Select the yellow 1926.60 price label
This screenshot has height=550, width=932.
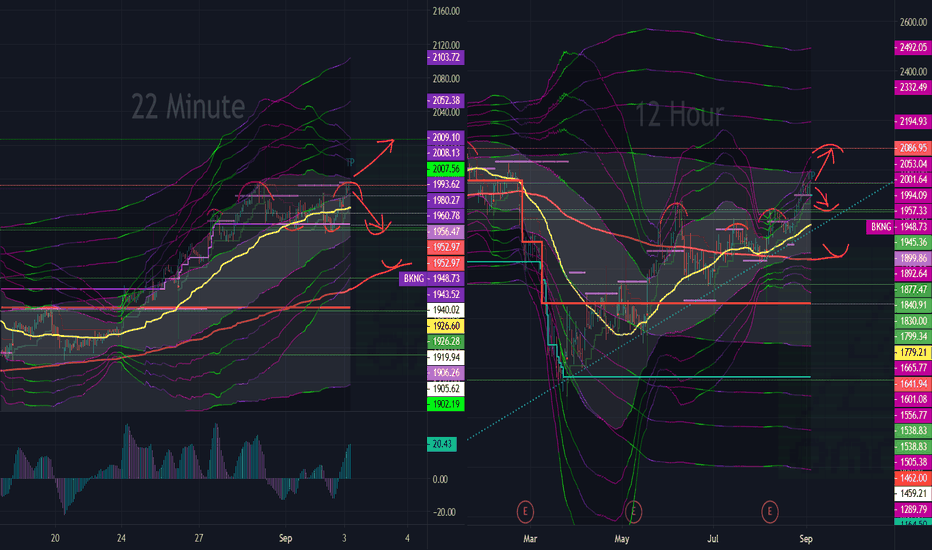point(445,326)
